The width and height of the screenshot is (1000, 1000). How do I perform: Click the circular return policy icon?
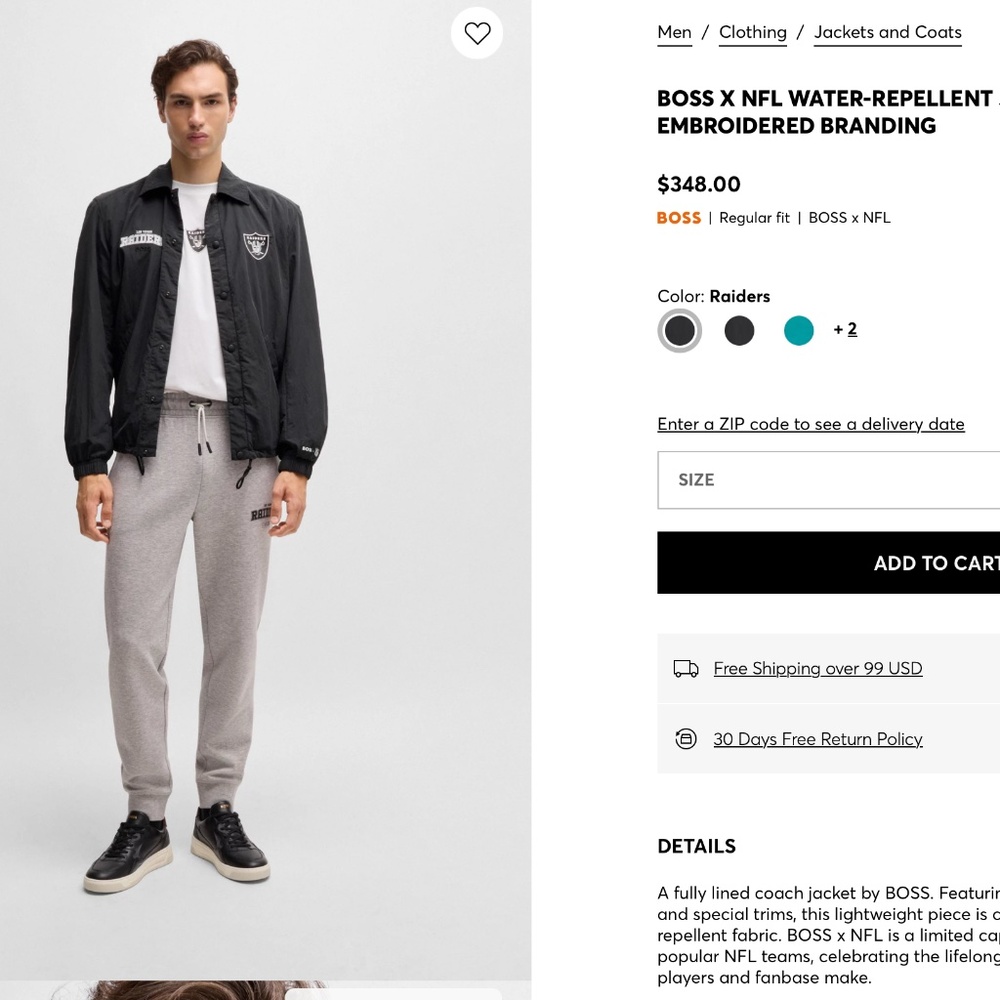(x=685, y=738)
